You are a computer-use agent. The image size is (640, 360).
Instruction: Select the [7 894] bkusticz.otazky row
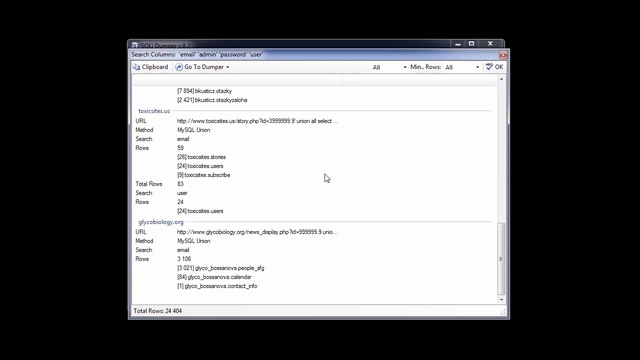click(204, 91)
